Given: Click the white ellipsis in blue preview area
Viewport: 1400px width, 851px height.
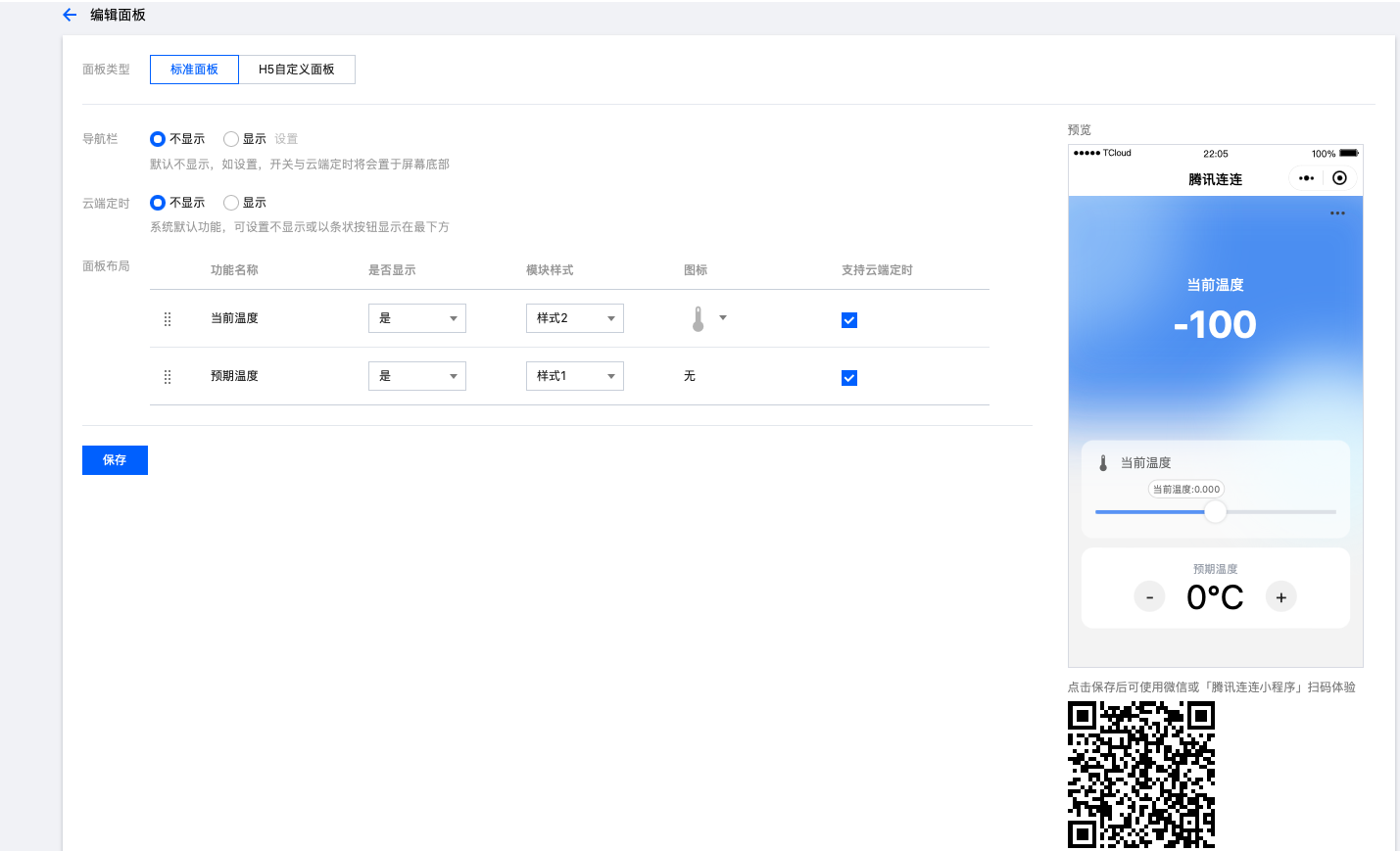Looking at the screenshot, I should [1337, 213].
